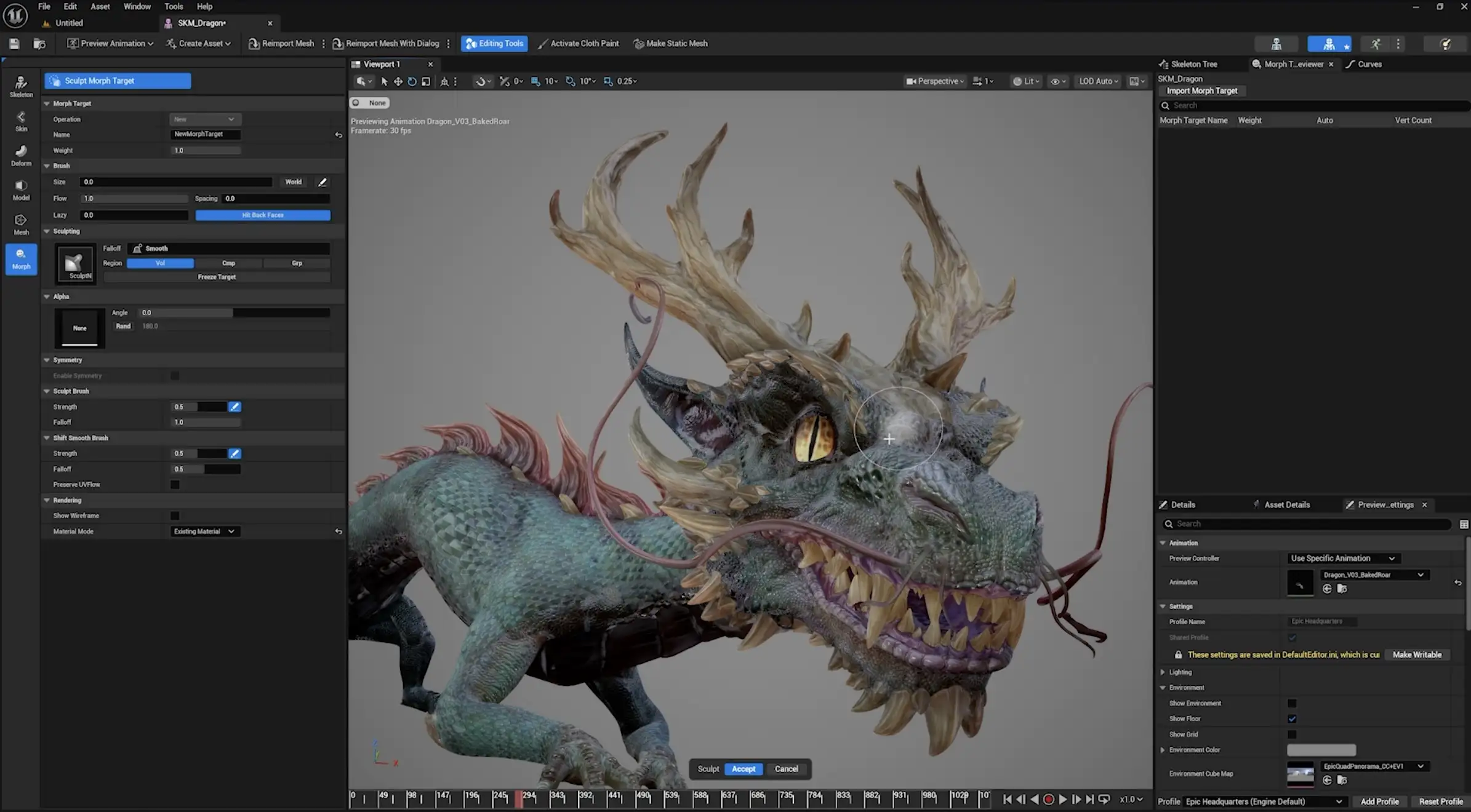Select the Skeleton mode icon in sidebar

click(x=21, y=86)
